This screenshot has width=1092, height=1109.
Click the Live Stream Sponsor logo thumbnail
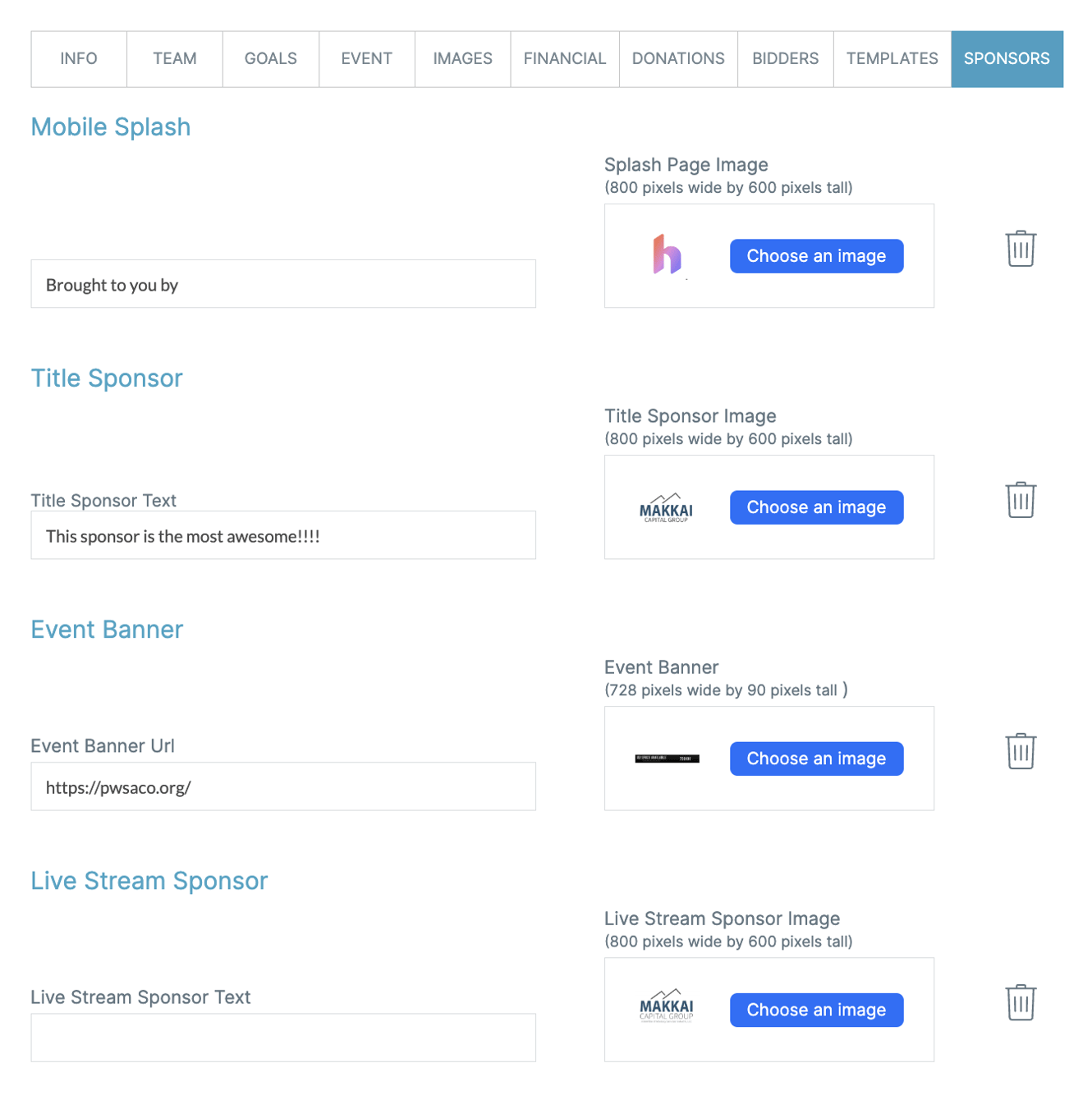click(666, 1006)
